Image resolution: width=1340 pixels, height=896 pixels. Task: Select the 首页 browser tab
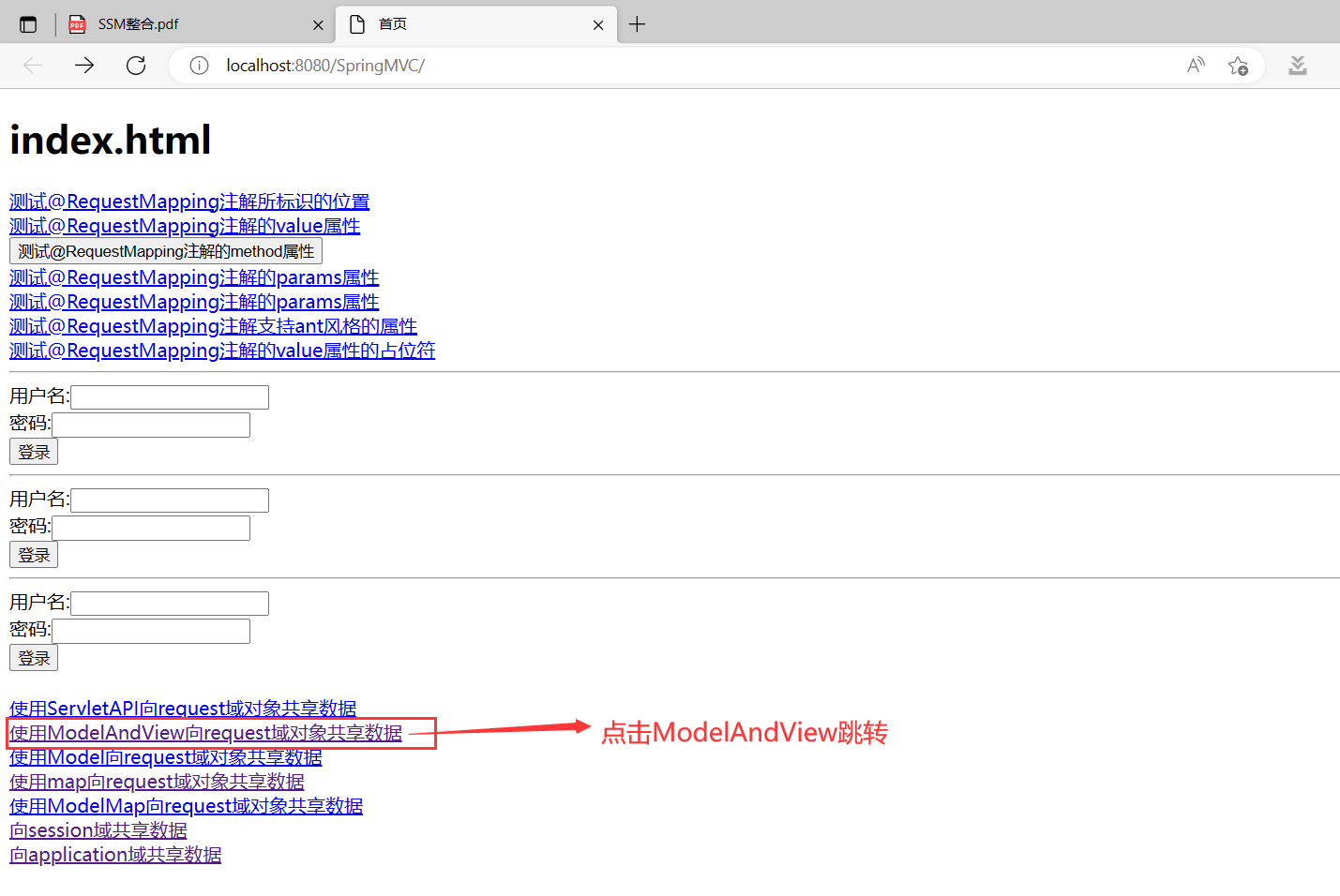tap(476, 24)
